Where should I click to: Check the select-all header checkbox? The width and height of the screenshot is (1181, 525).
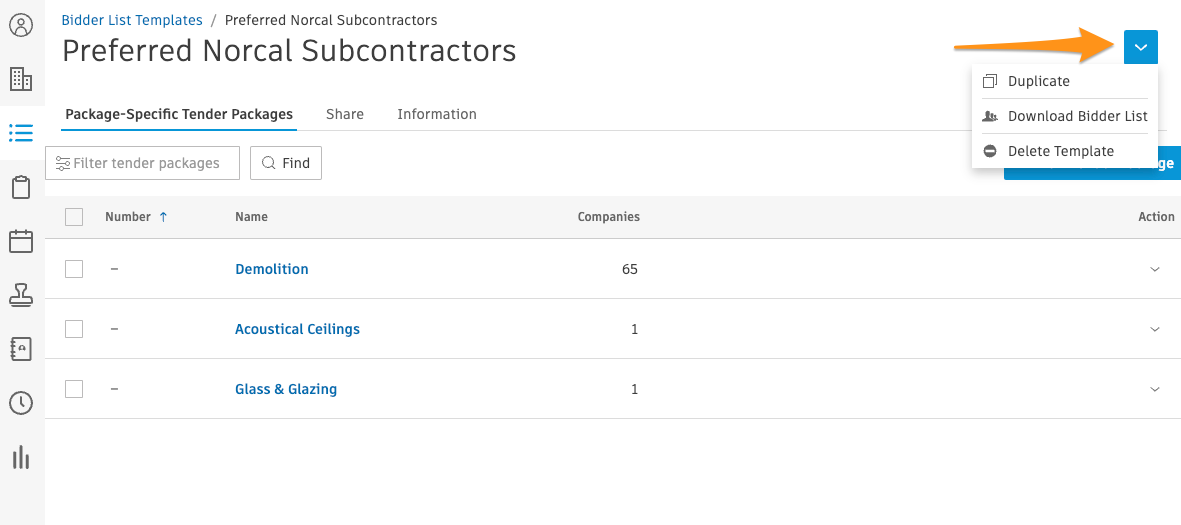(x=74, y=217)
